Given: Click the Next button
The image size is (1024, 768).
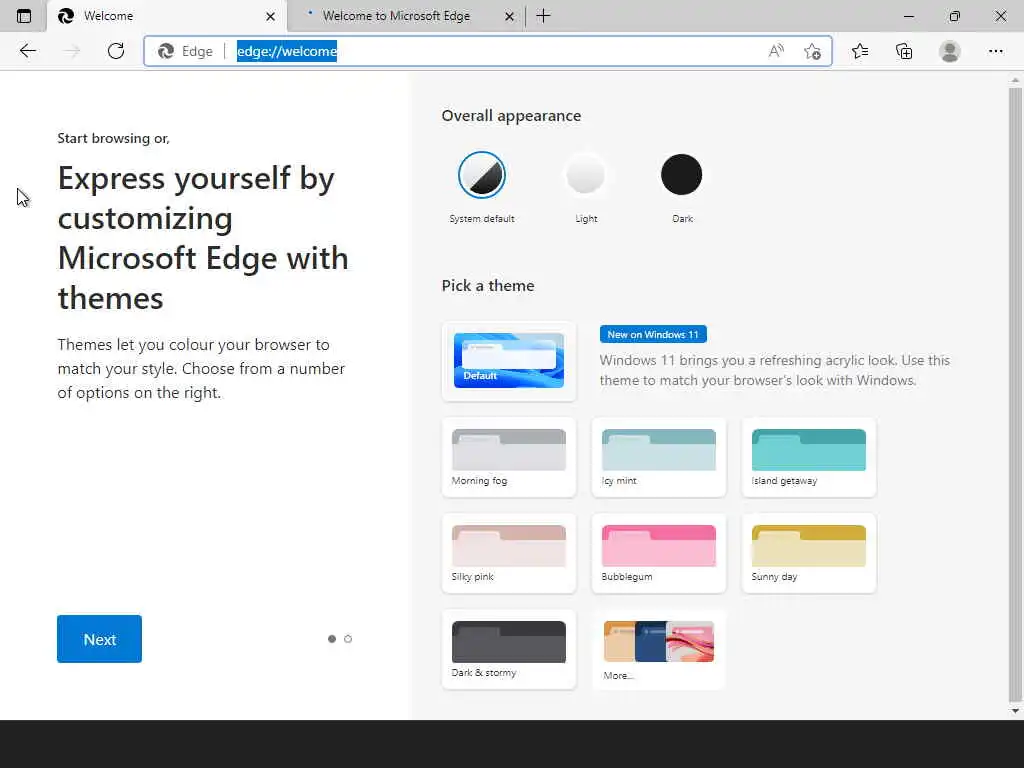Looking at the screenshot, I should point(99,639).
